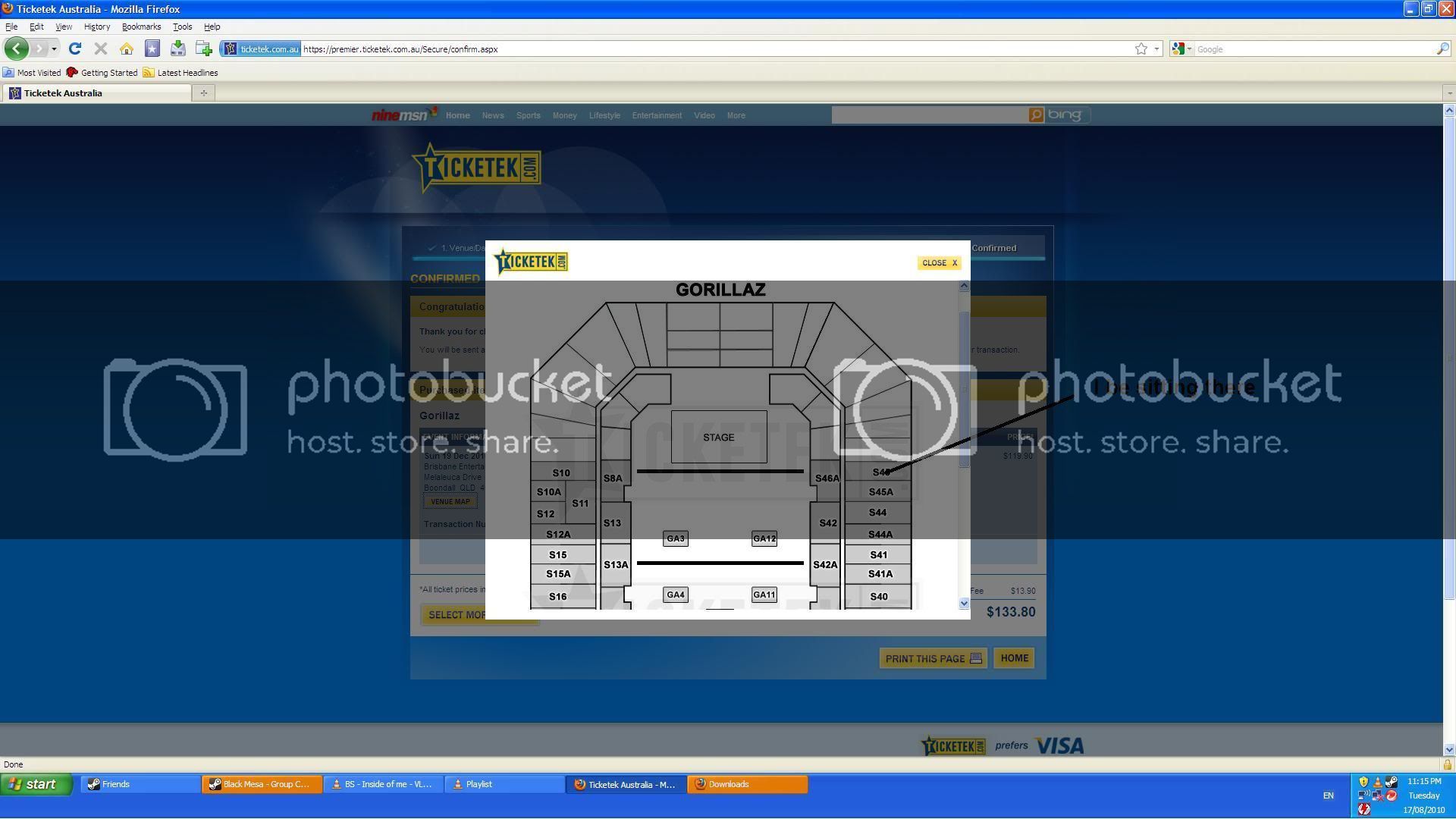Open the Downloads toolbar icon
The width and height of the screenshot is (1456, 819).
[178, 49]
